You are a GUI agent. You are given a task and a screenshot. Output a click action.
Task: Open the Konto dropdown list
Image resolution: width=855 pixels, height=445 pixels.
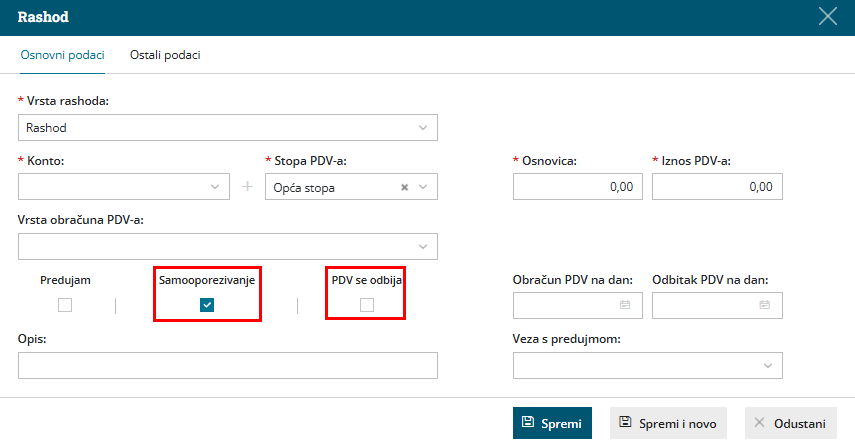click(124, 187)
